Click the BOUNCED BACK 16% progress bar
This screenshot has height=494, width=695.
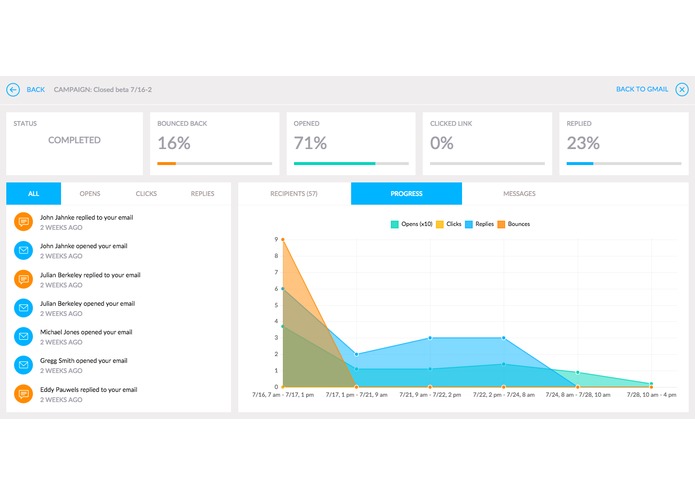click(215, 163)
